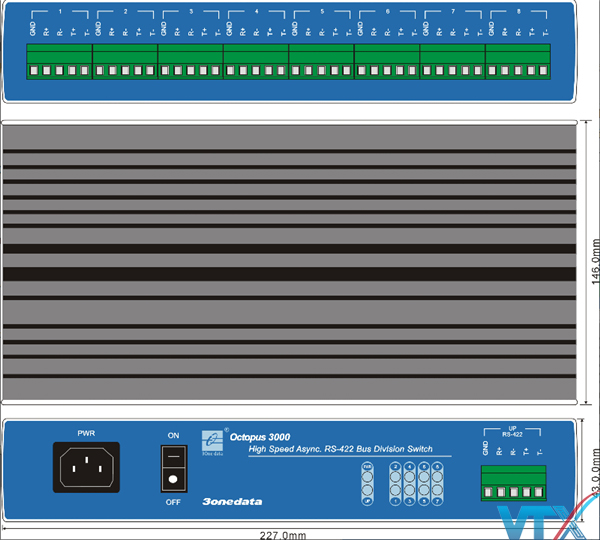Click the port 2 number label
Image resolution: width=600 pixels, height=540 pixels.
(125, 10)
